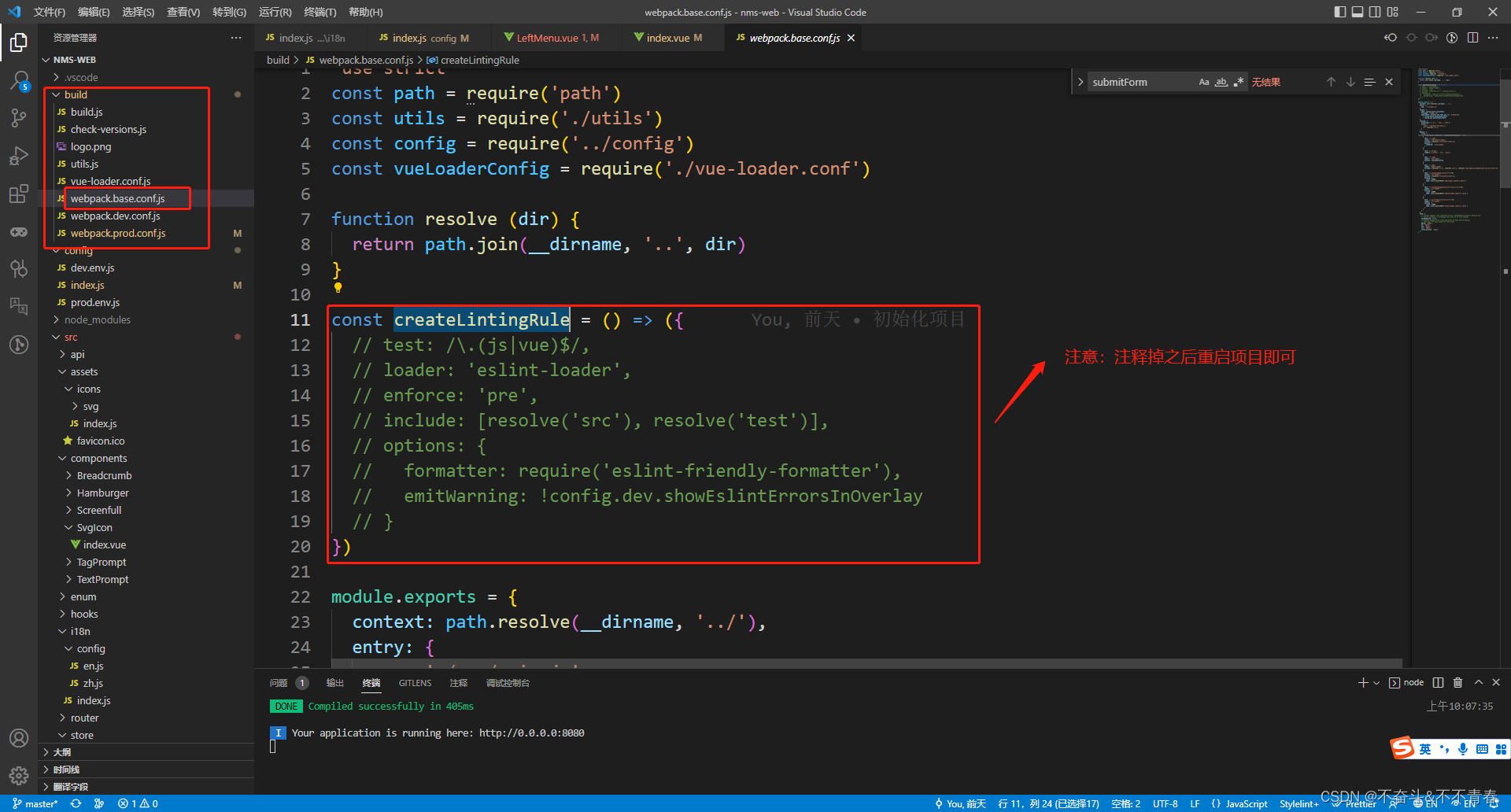The image size is (1511, 812).
Task: Click the submitFormfind input field
Action: click(1141, 82)
